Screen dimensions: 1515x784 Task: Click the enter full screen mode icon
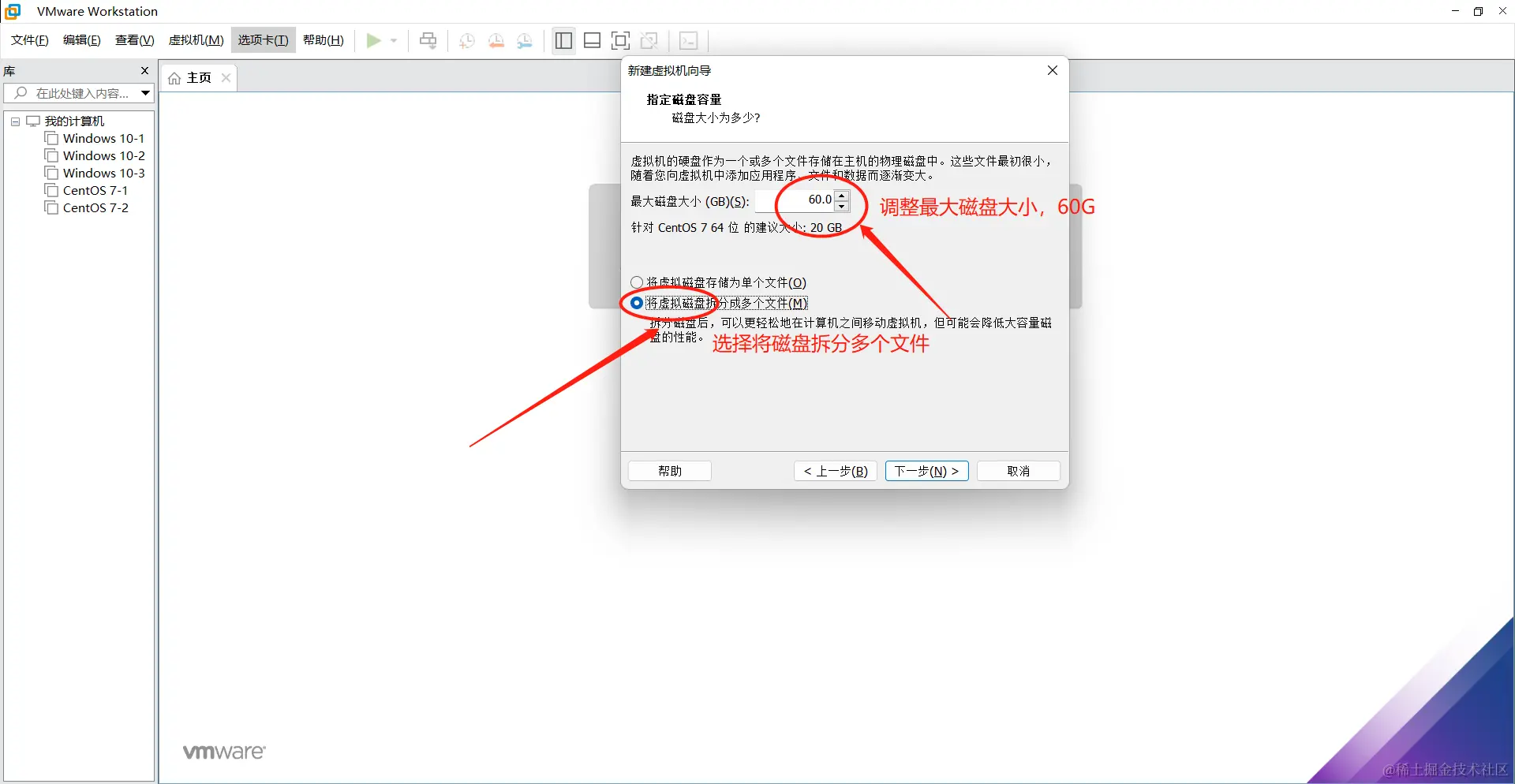[x=621, y=40]
